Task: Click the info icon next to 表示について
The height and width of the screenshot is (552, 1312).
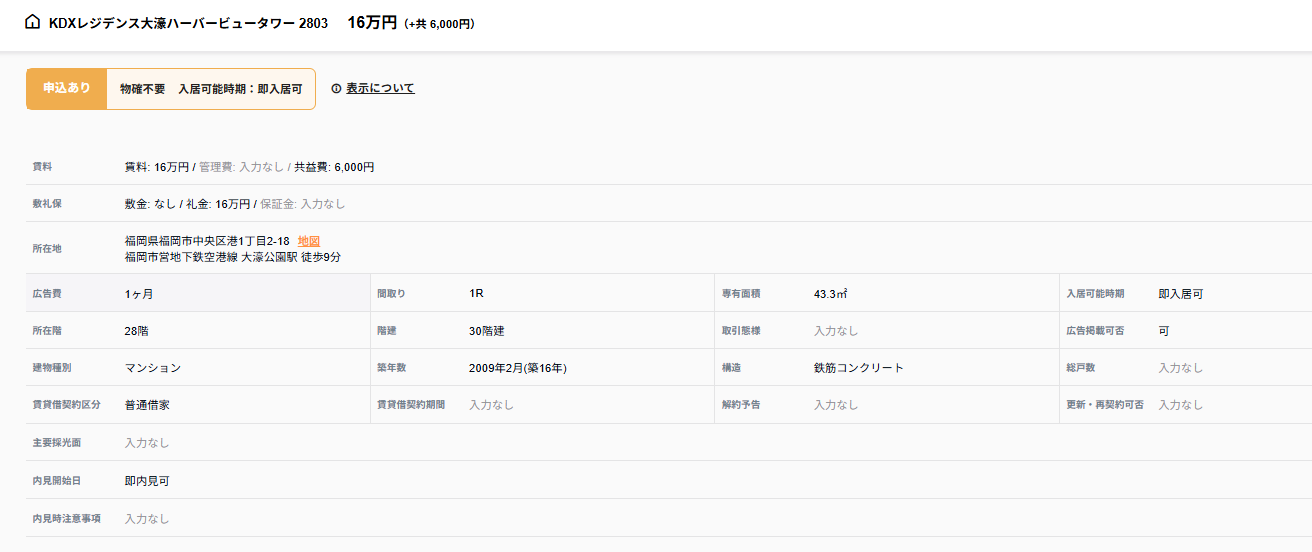Action: 336,88
